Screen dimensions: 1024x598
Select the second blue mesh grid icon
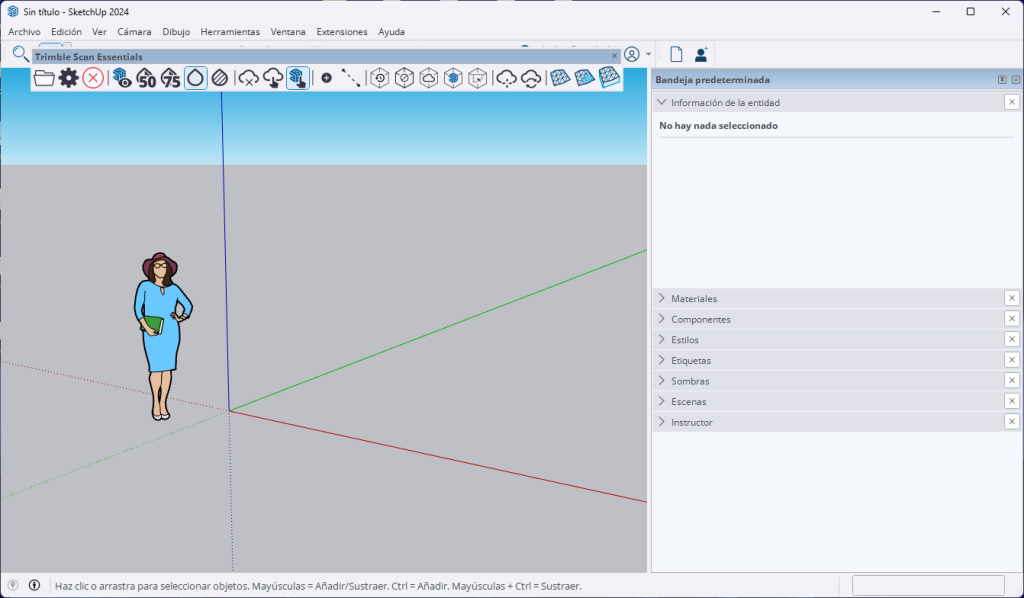pos(584,78)
